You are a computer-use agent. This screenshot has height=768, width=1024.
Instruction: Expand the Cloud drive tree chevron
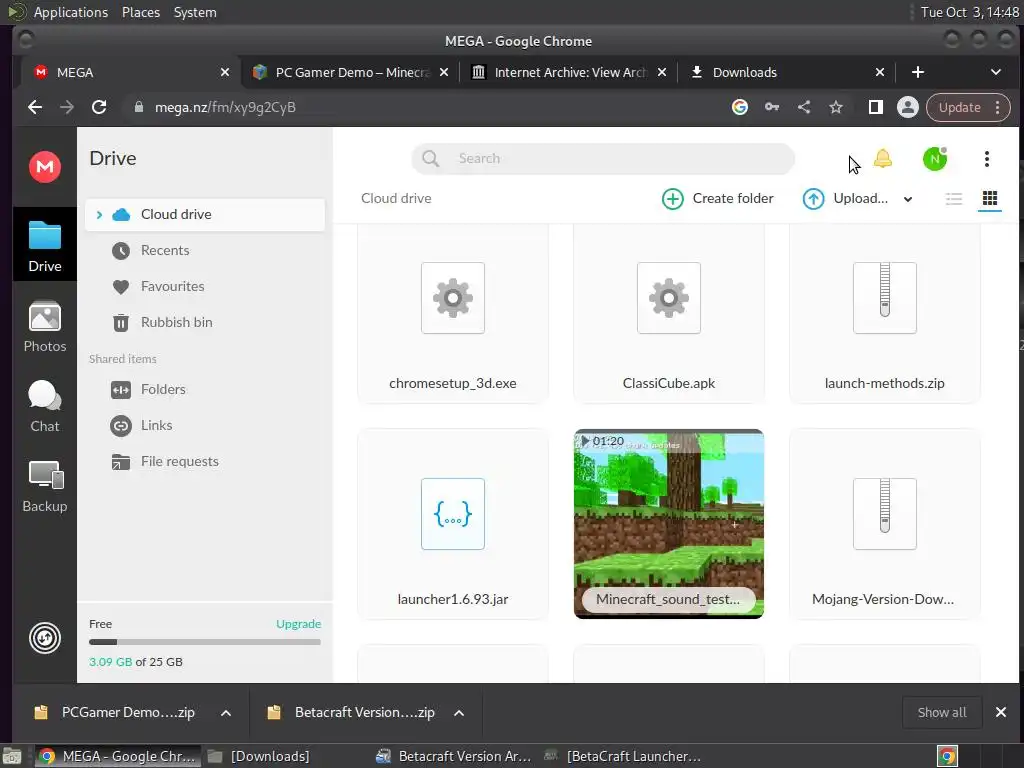(x=99, y=214)
